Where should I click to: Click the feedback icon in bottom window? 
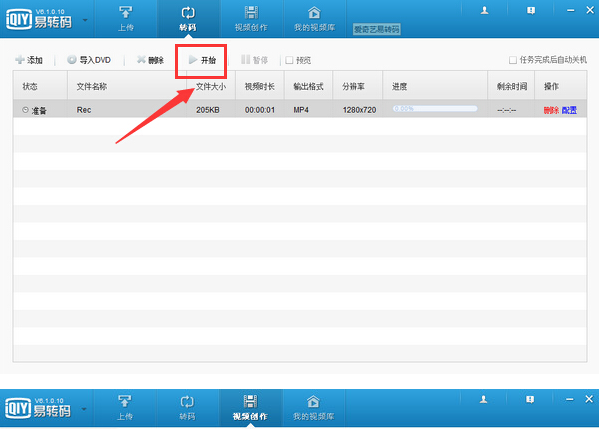click(x=530, y=400)
